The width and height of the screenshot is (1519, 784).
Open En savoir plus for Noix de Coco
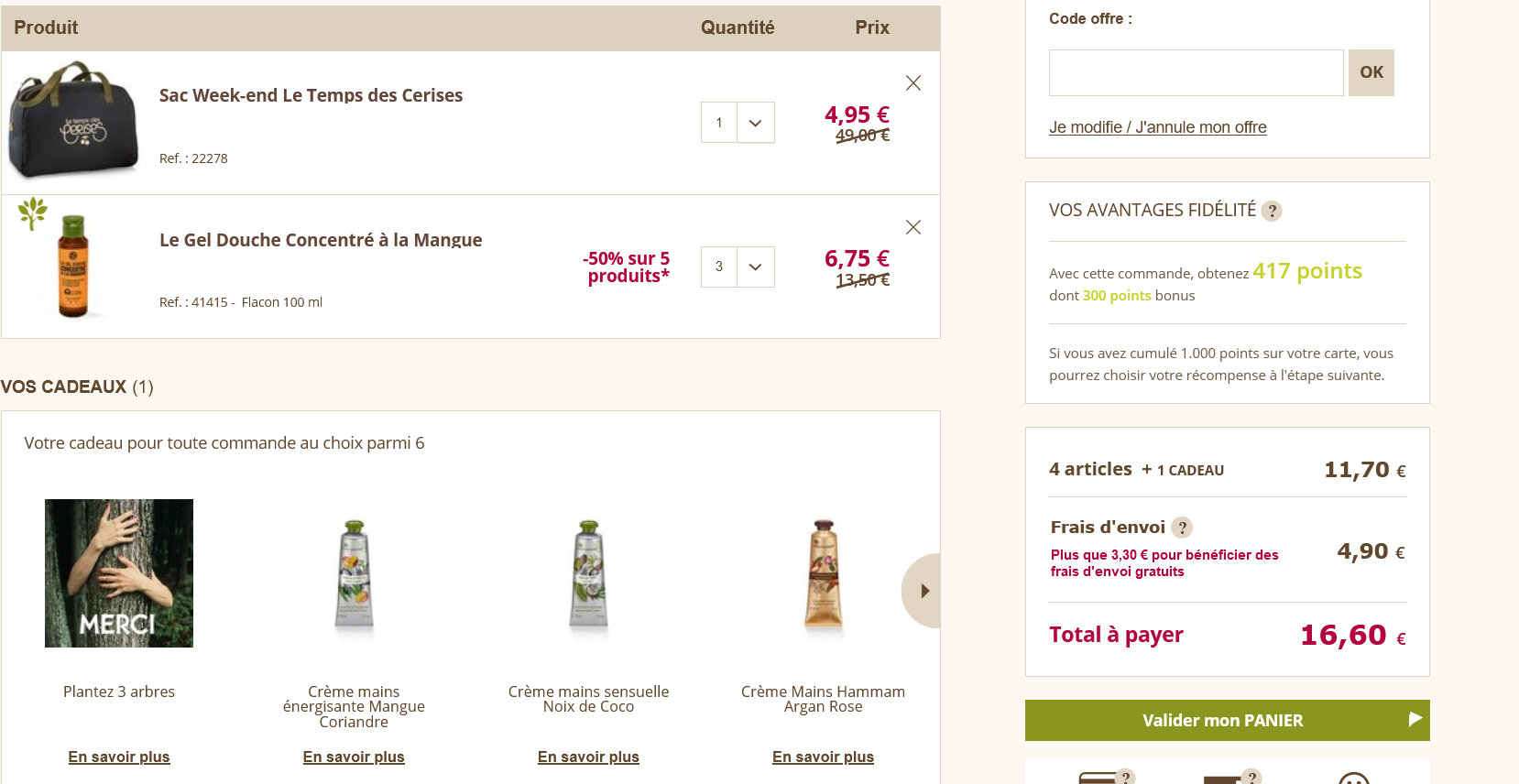tap(588, 757)
